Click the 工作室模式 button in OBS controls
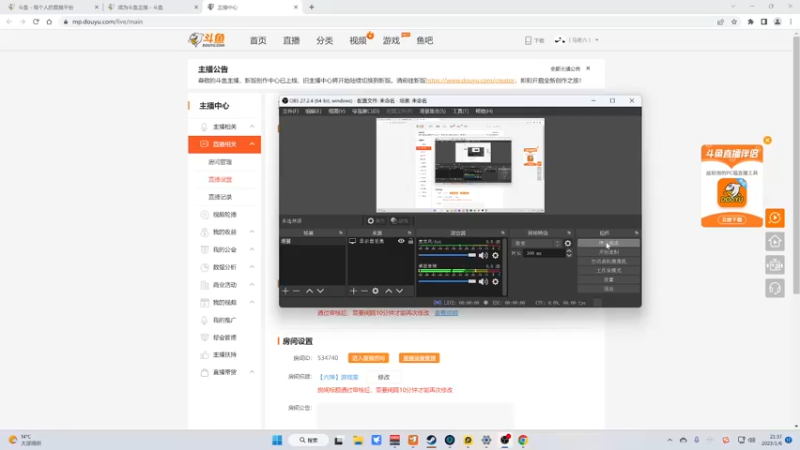Screen dimensions: 800x450 pos(608,270)
